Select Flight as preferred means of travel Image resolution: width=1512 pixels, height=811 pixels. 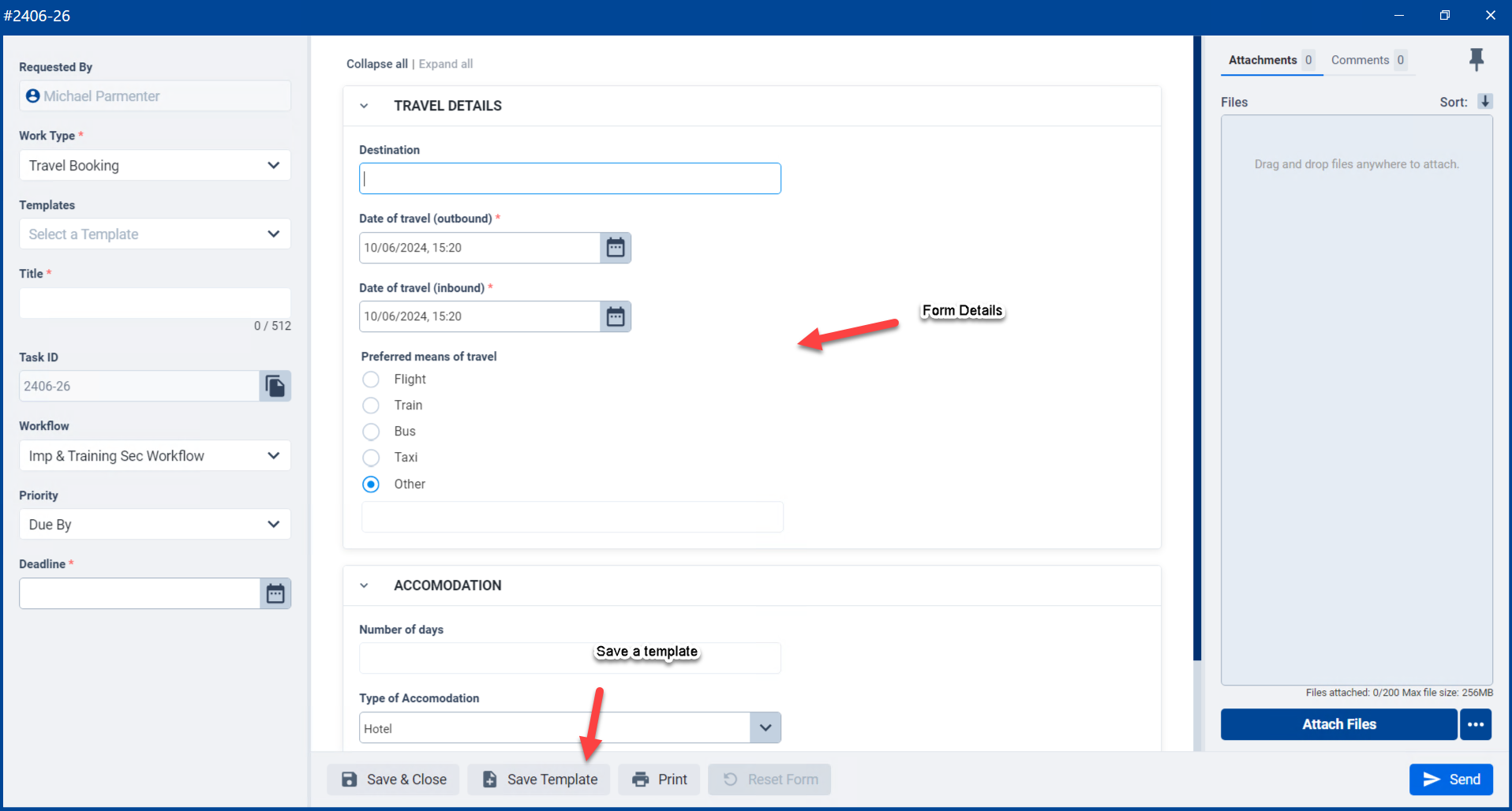point(371,379)
